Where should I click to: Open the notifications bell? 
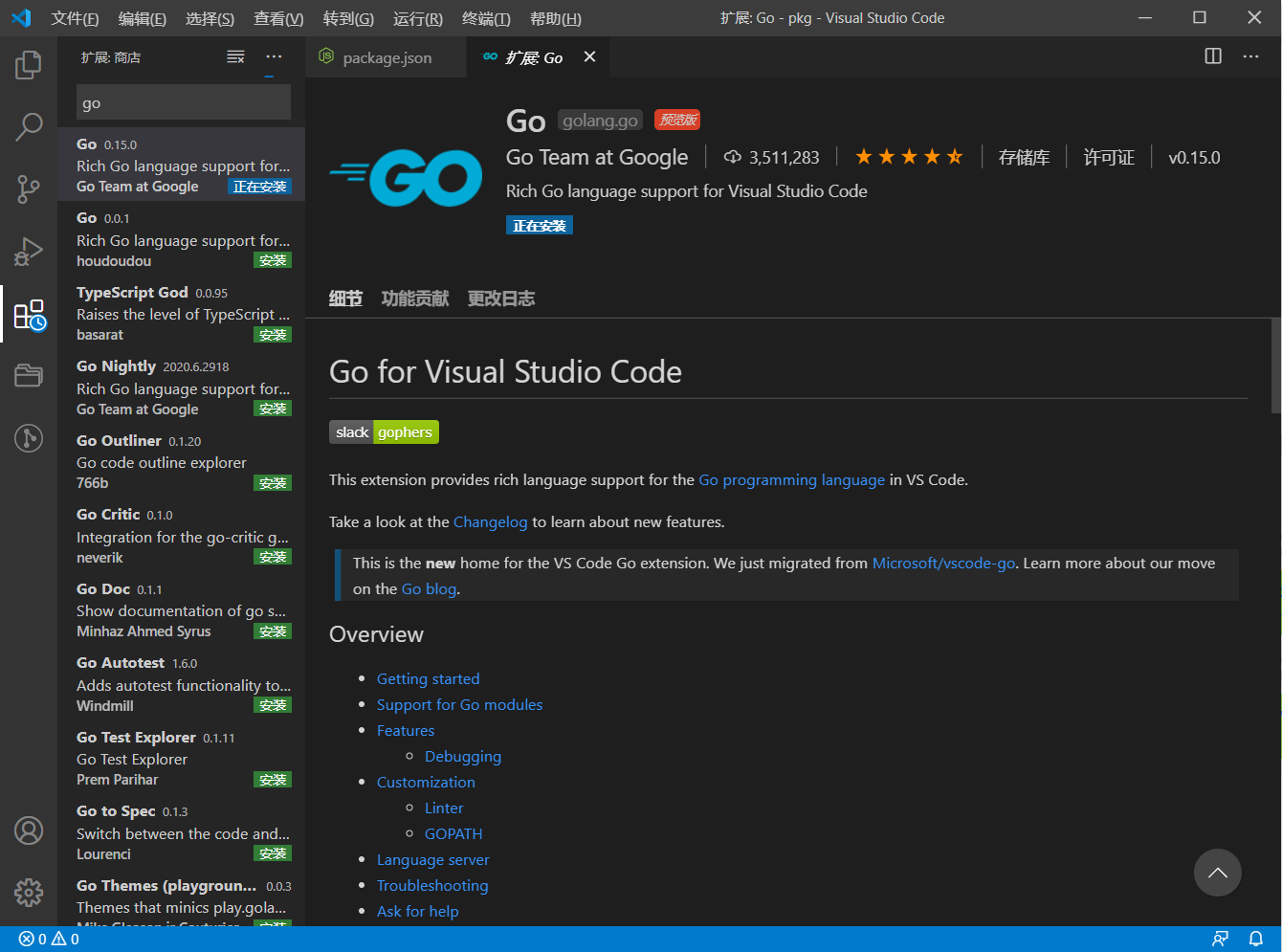pos(1256,940)
